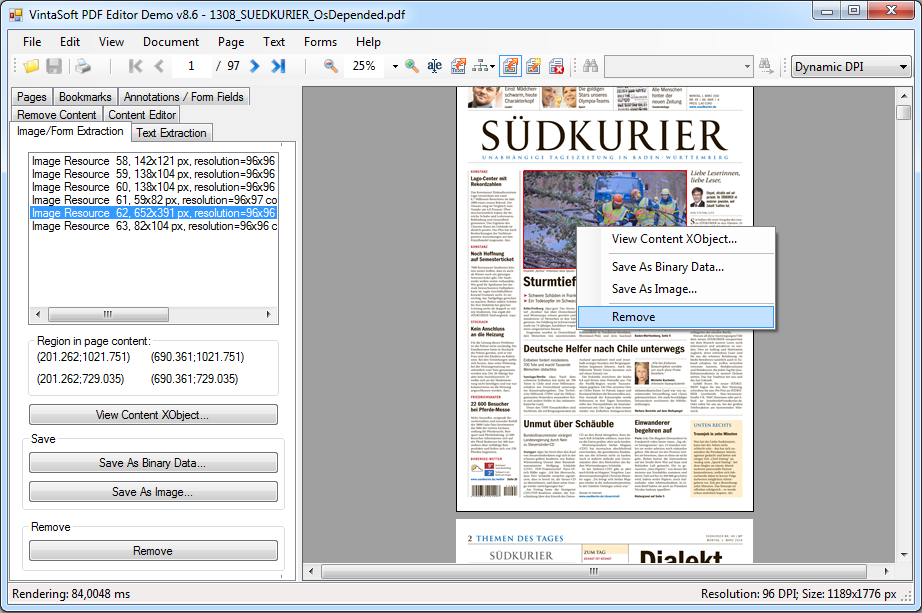Viewport: 922px width, 613px height.
Task: Open the Edit menu
Action: [x=69, y=42]
